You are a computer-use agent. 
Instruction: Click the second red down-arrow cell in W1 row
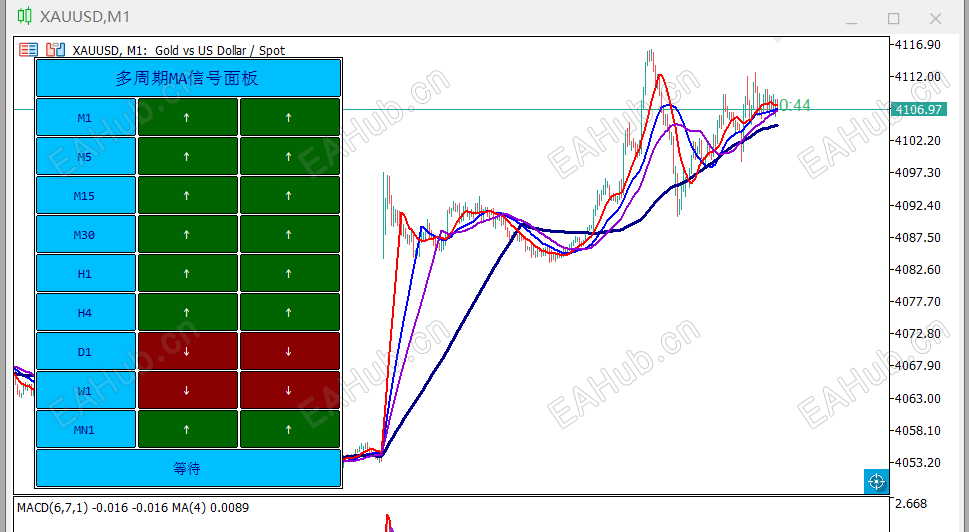tap(289, 390)
